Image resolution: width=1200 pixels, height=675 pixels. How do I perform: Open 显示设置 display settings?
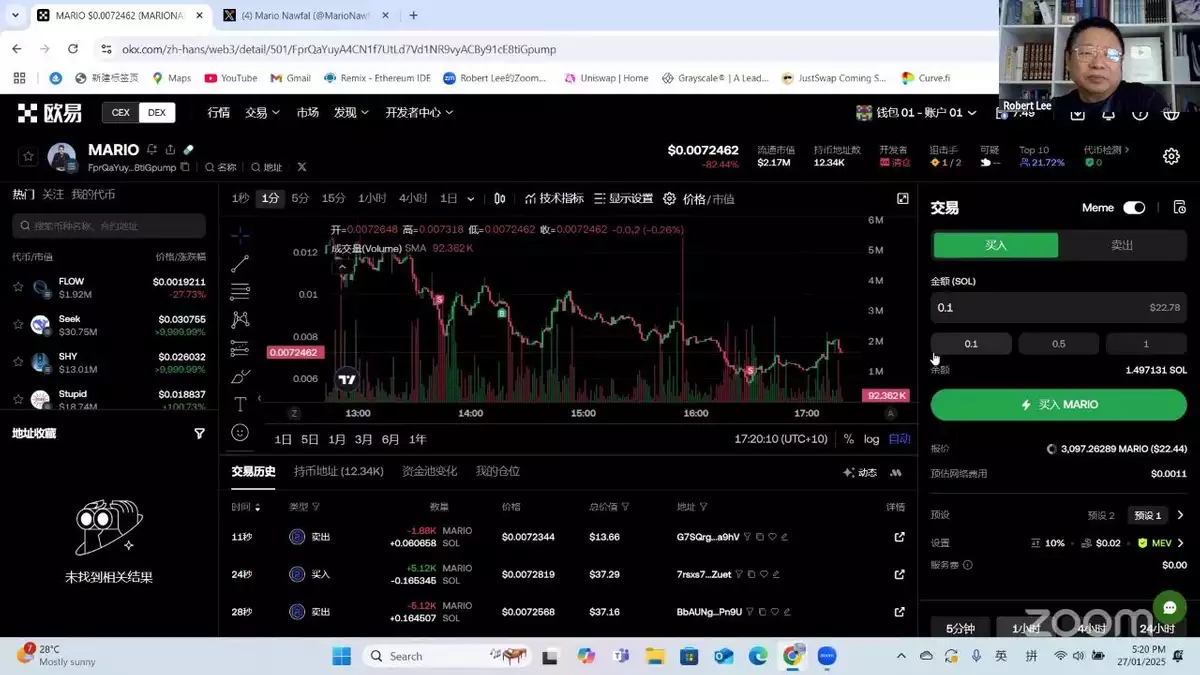click(x=623, y=199)
